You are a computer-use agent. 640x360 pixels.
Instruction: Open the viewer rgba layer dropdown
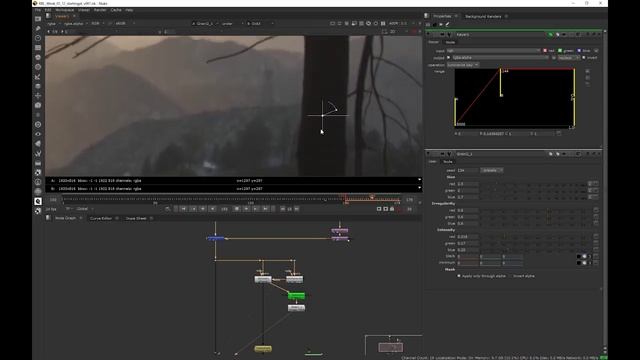[x=53, y=23]
